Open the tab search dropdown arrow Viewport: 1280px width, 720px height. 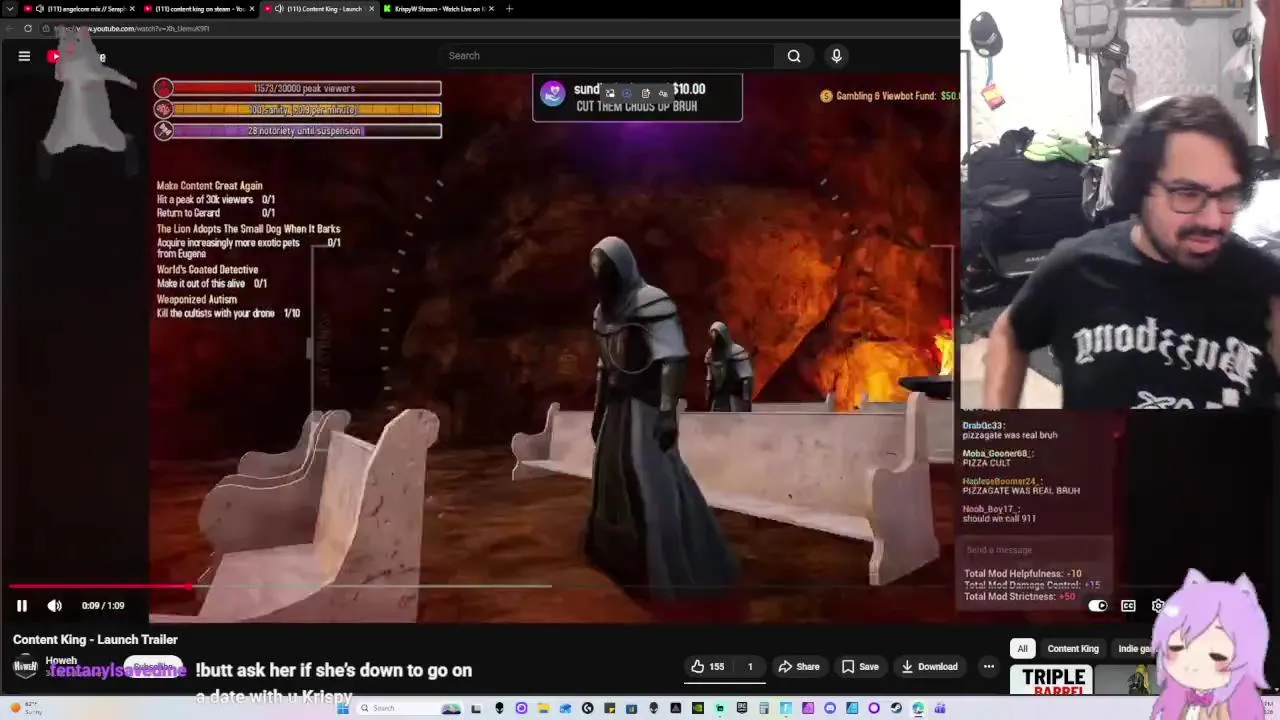(x=10, y=9)
